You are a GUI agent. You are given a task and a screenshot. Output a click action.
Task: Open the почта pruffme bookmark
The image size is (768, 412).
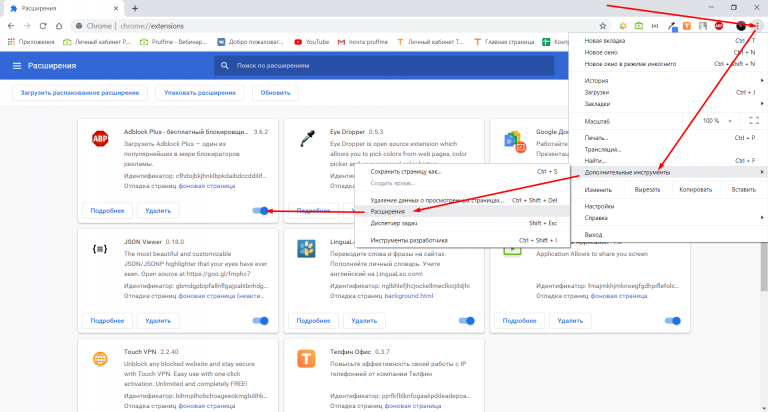pyautogui.click(x=363, y=42)
